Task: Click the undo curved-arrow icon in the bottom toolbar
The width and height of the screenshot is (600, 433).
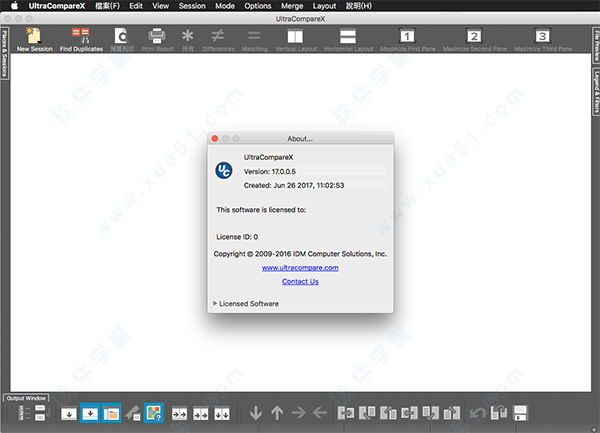Action: click(478, 413)
